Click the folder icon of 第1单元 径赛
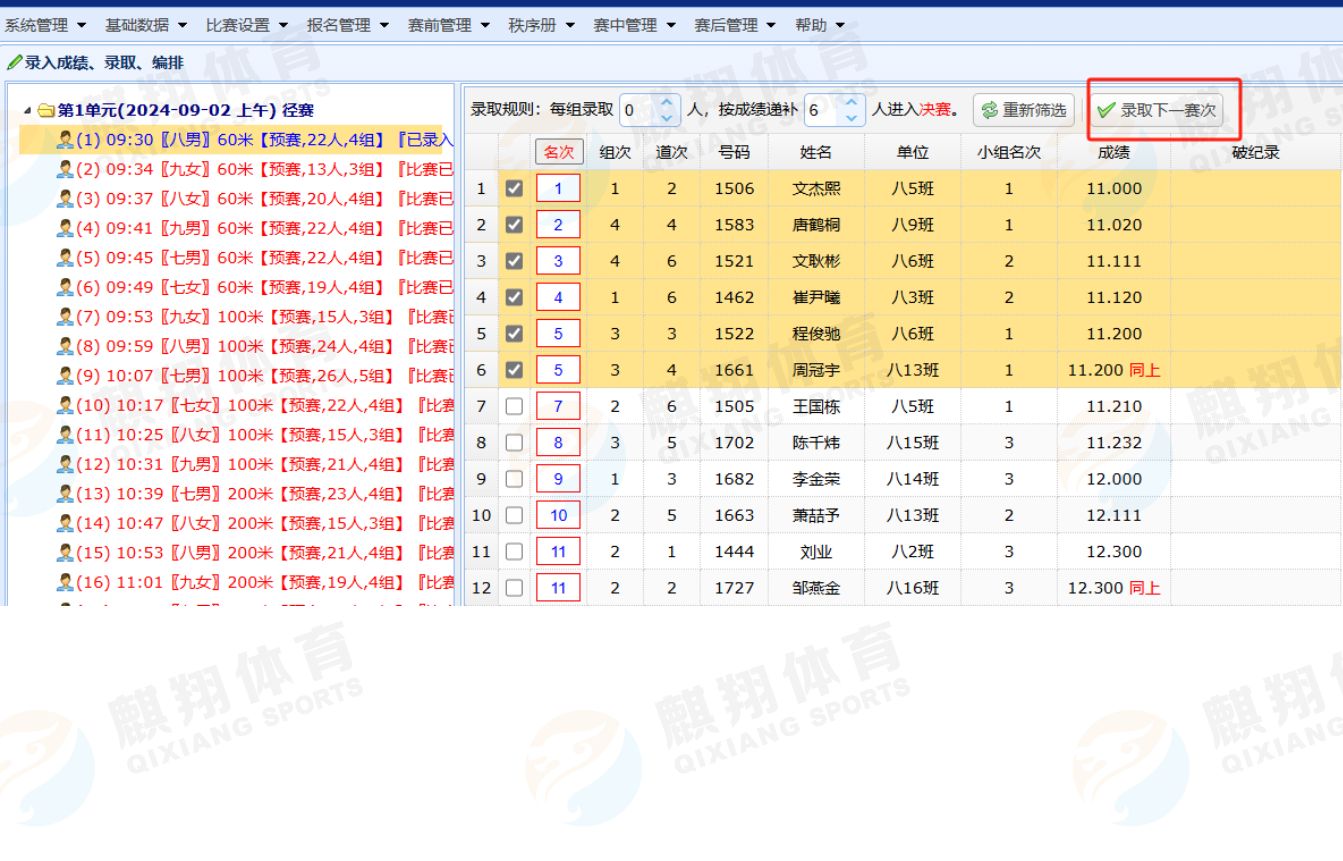Viewport: 1343px width, 861px height. tap(46, 111)
